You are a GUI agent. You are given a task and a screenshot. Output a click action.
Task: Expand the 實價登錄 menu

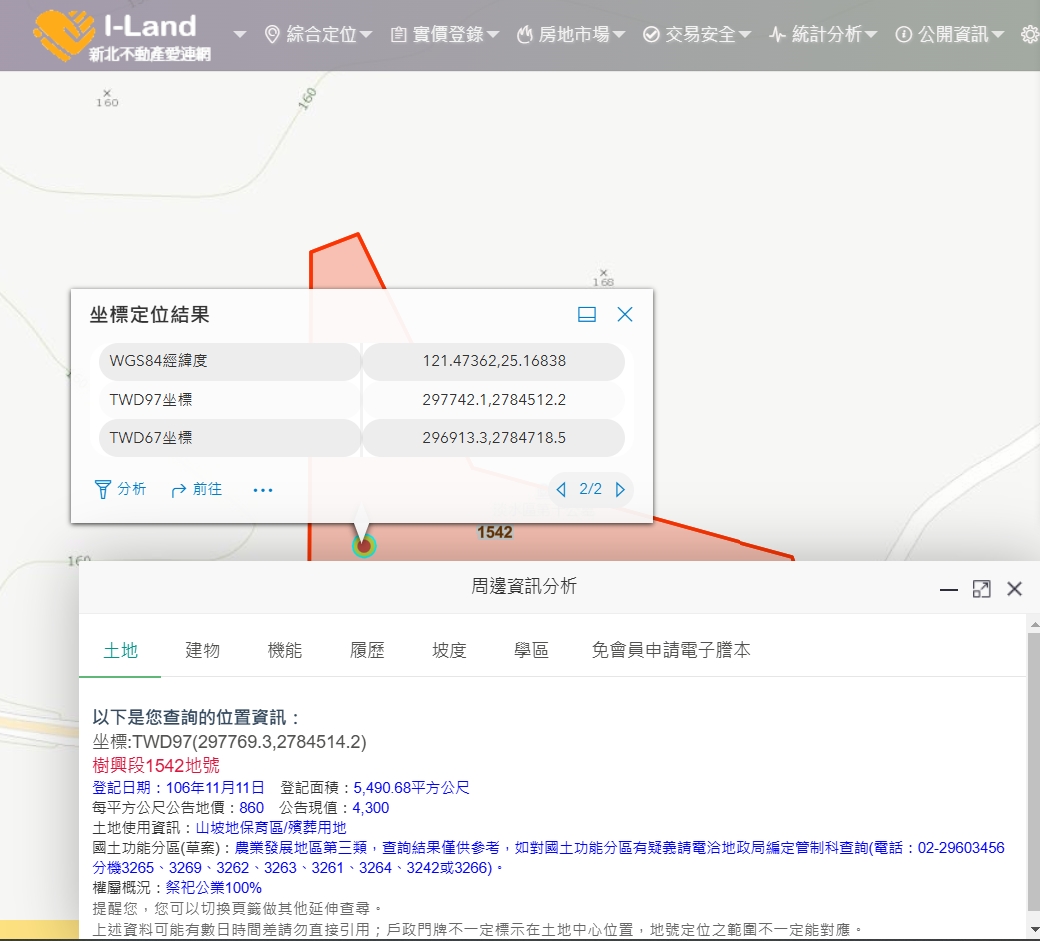pos(444,35)
